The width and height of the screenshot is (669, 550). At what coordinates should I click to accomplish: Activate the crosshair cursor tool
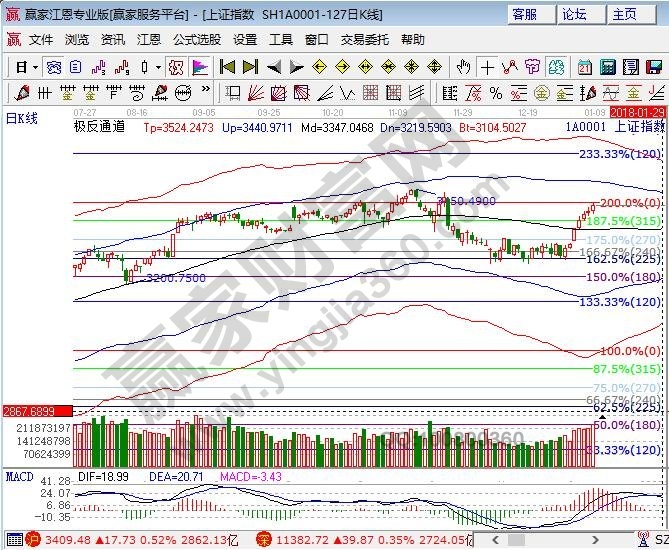click(487, 67)
